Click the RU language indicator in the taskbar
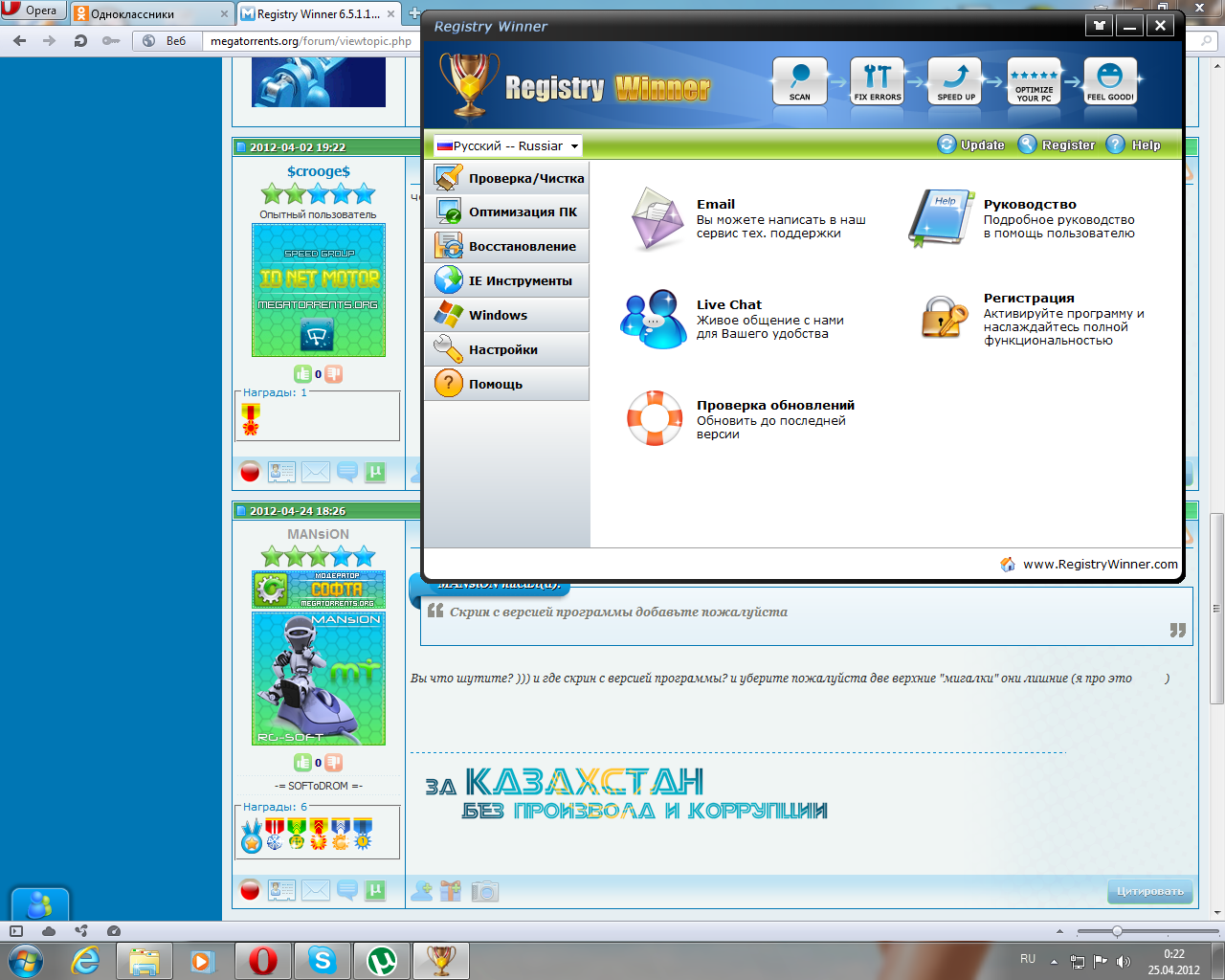Image resolution: width=1225 pixels, height=980 pixels. 1028,959
